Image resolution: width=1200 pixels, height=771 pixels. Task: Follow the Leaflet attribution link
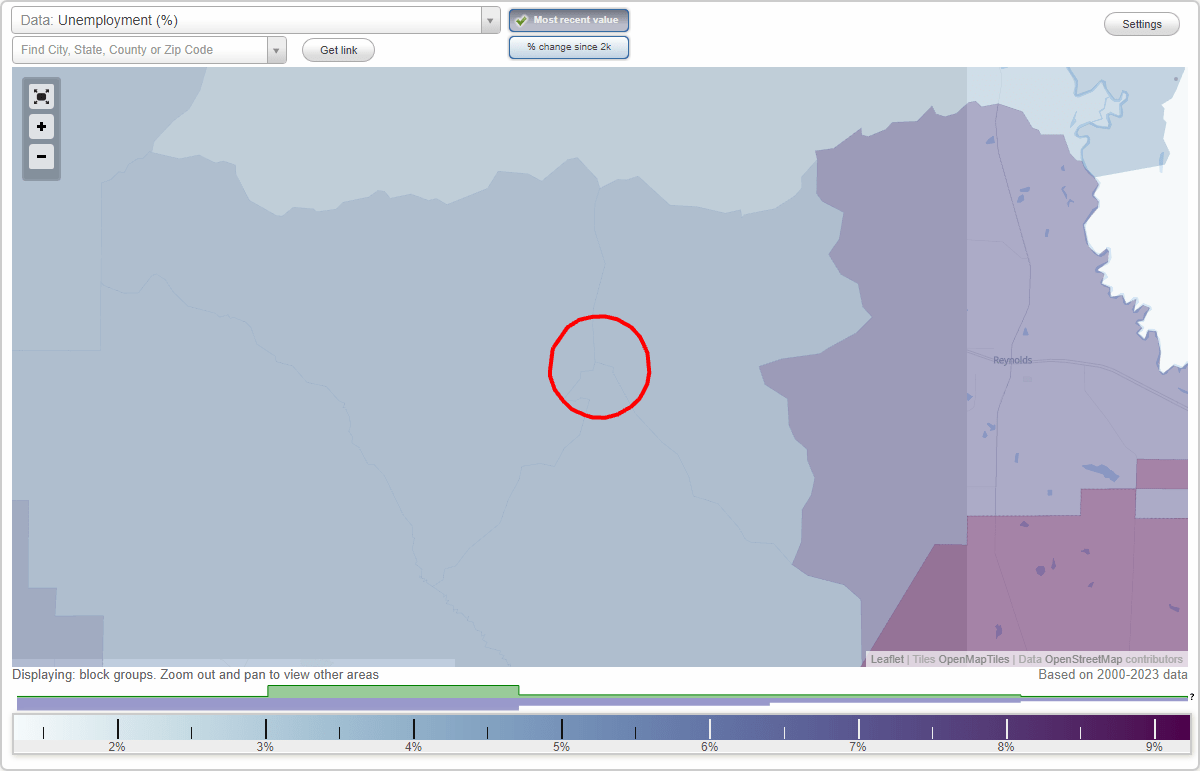point(887,659)
